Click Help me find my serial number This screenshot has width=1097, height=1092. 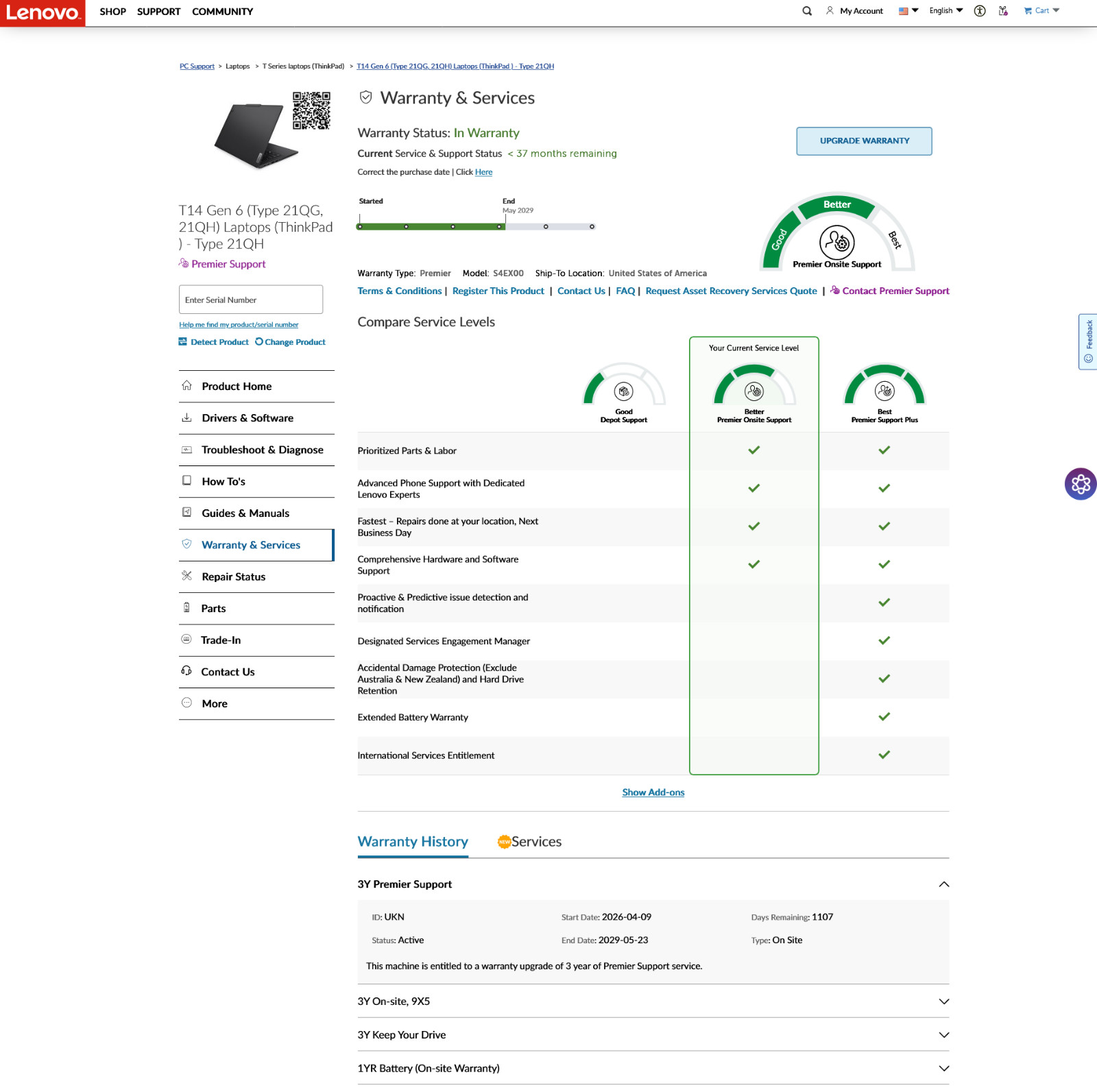tap(239, 325)
